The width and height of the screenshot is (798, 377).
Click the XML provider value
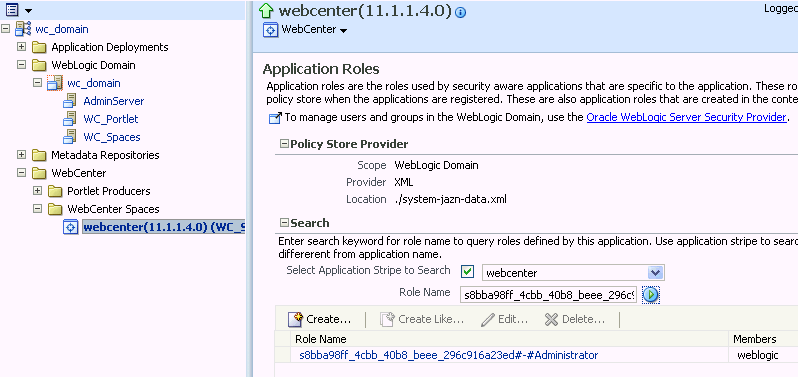[x=404, y=182]
